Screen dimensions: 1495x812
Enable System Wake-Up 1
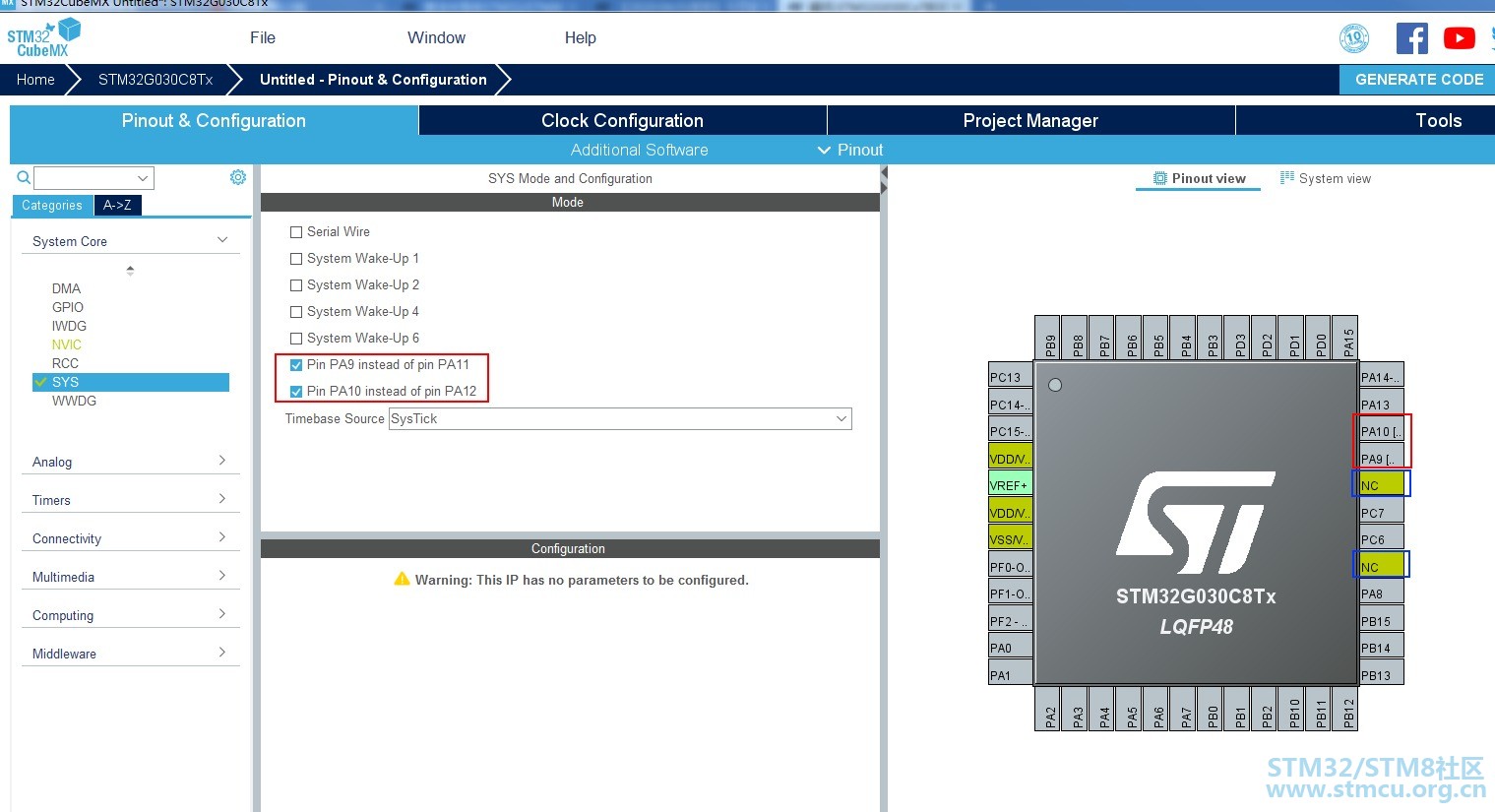296,259
